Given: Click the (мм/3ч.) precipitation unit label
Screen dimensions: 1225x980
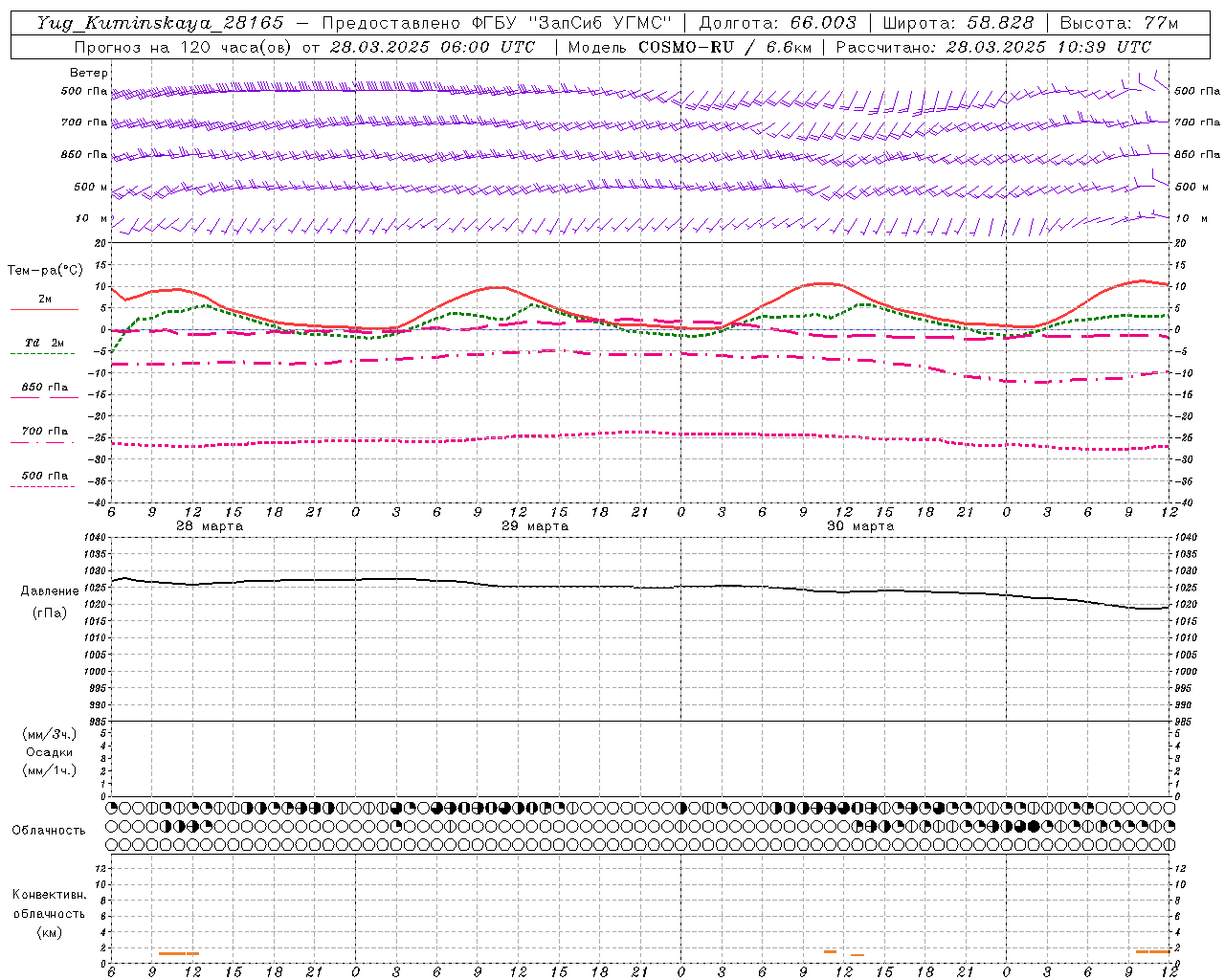Looking at the screenshot, I should pos(50,734).
